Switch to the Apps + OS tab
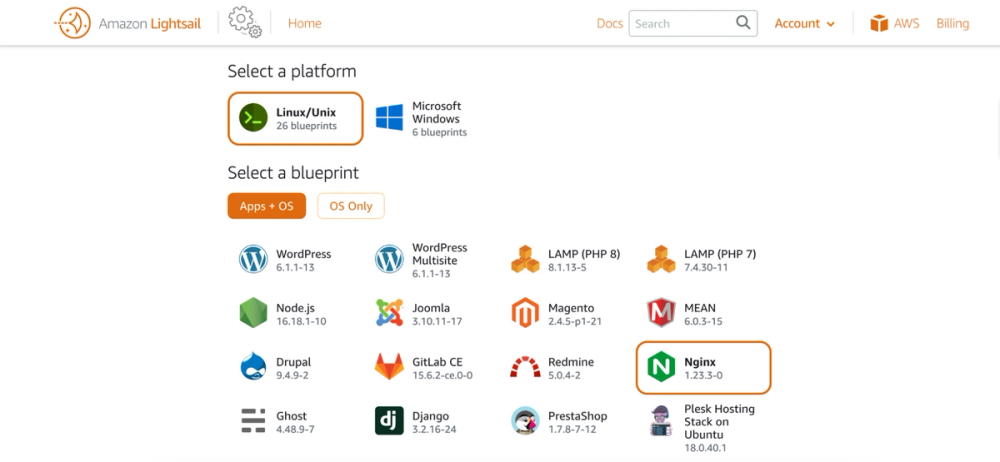 tap(267, 206)
